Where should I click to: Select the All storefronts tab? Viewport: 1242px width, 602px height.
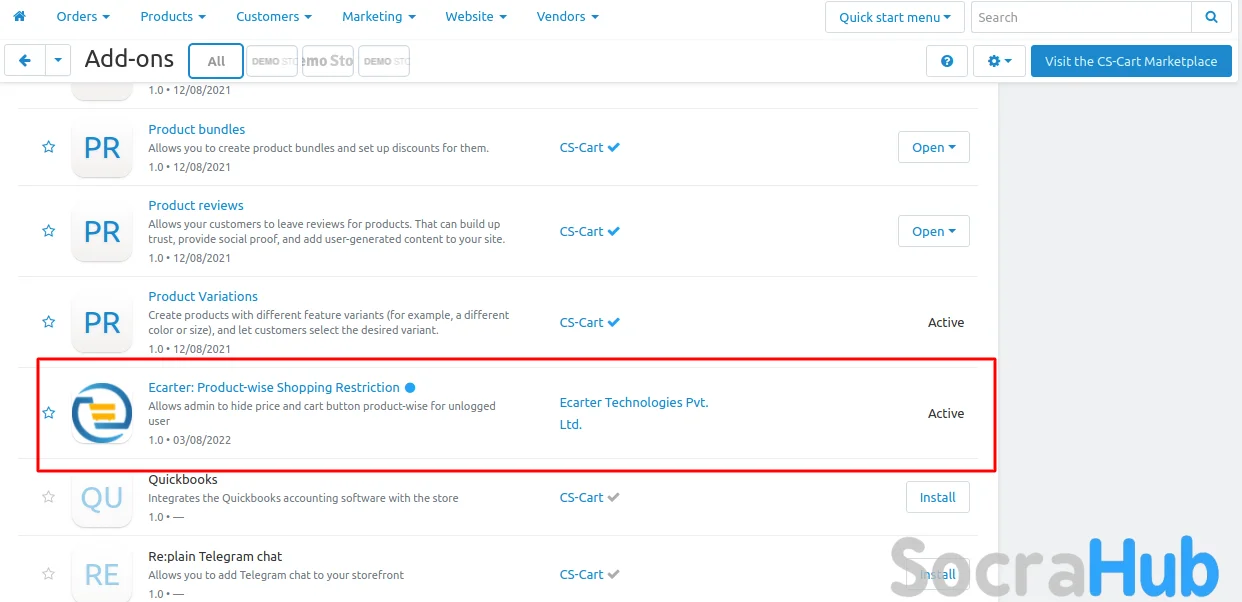tap(216, 61)
